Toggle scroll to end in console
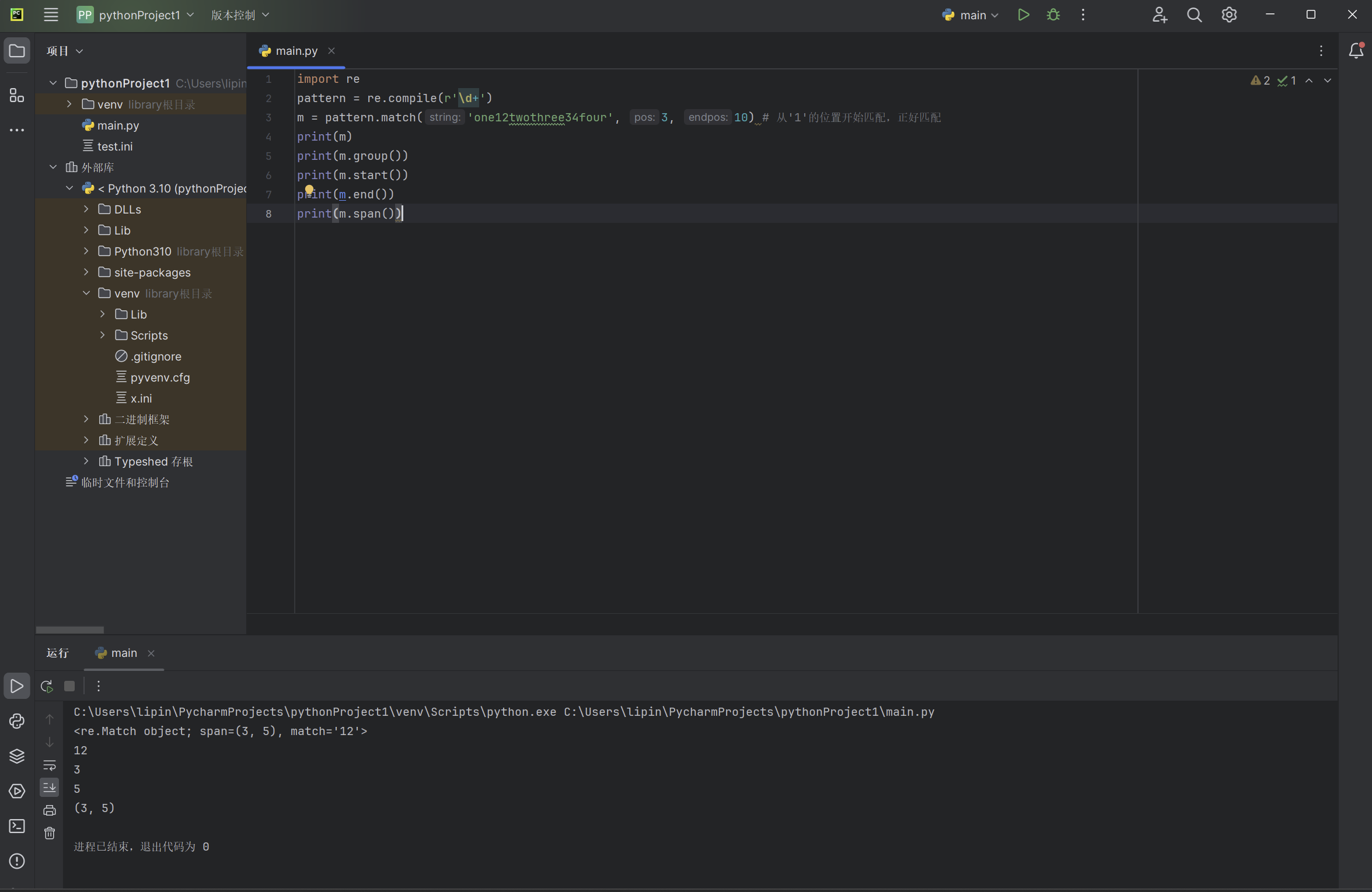 pos(50,788)
